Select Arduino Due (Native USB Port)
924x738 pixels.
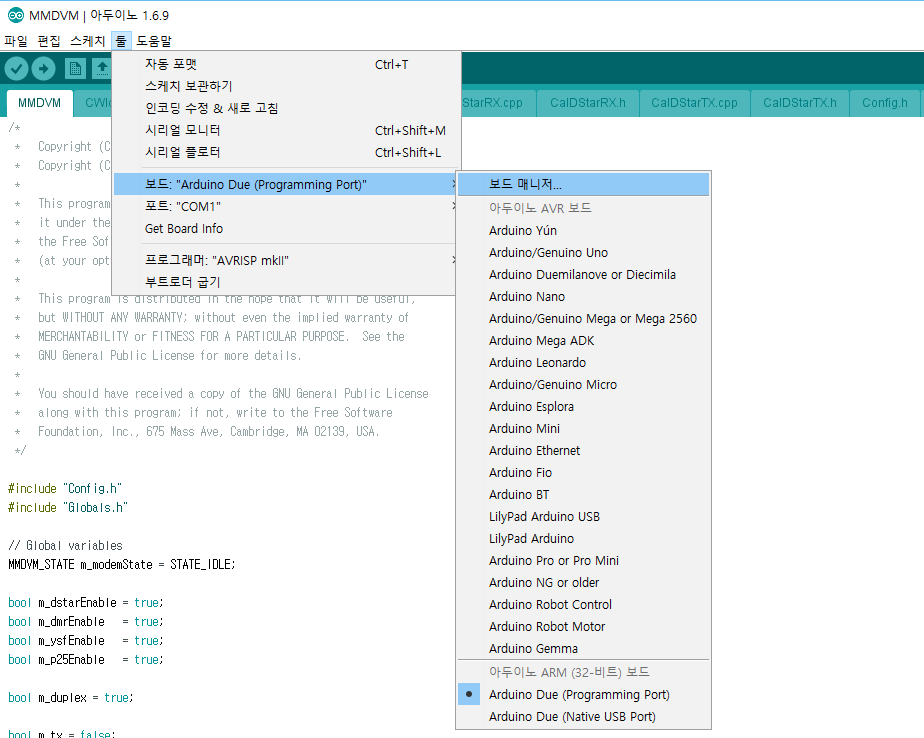pyautogui.click(x=583, y=717)
